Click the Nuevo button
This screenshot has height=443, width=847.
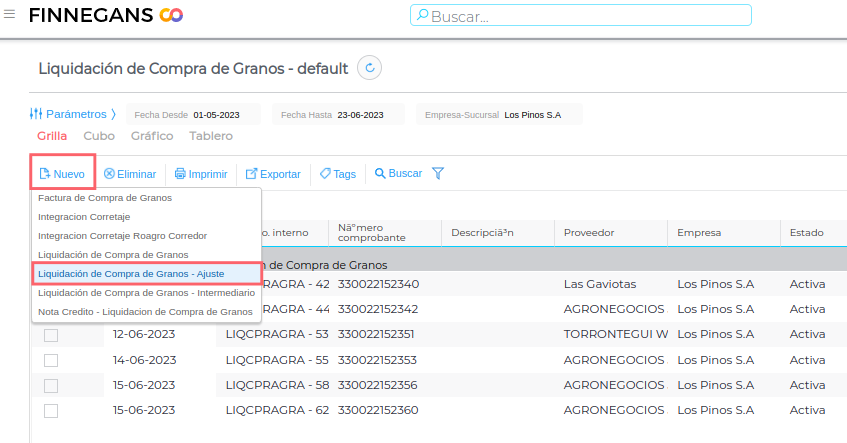click(63, 173)
